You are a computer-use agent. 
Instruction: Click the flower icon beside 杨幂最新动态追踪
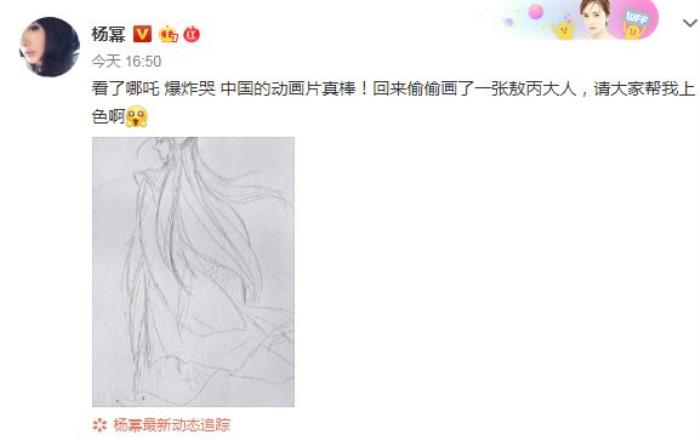click(x=100, y=425)
